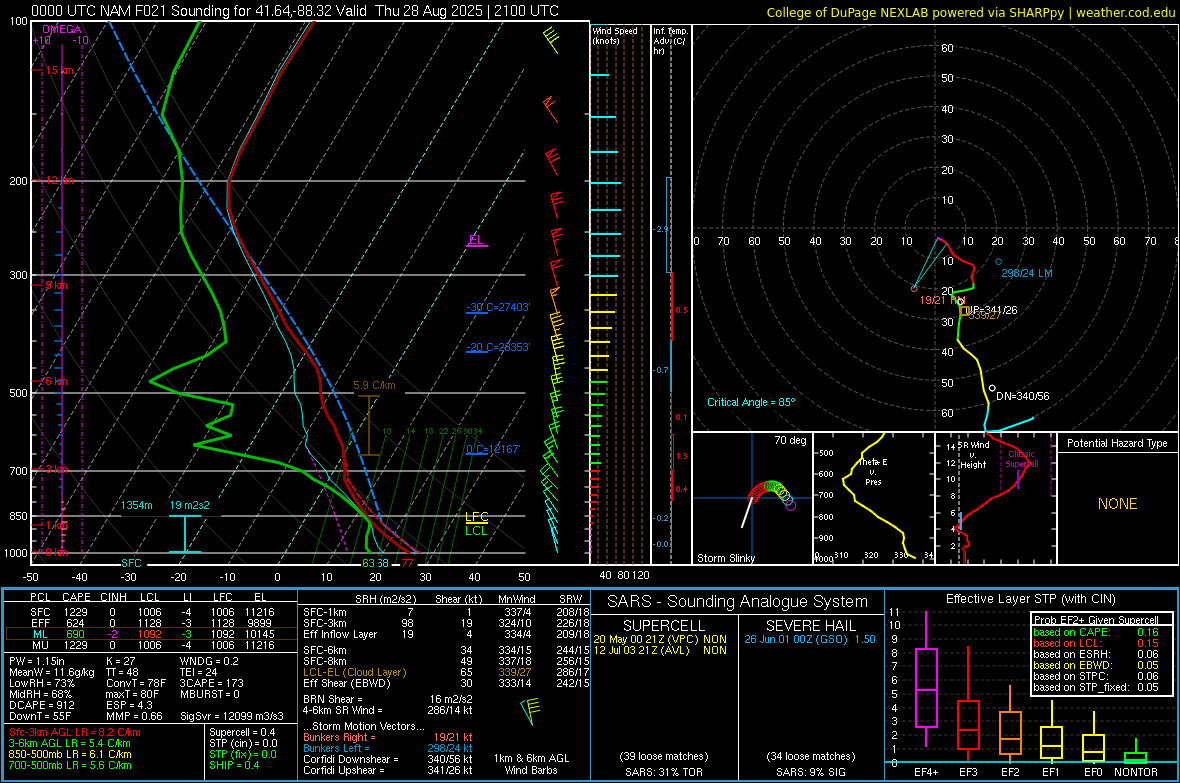Image resolution: width=1180 pixels, height=783 pixels.
Task: Click the red Sfc-3km AGL LR = 8.2 C/km line
Action: [x=75, y=732]
